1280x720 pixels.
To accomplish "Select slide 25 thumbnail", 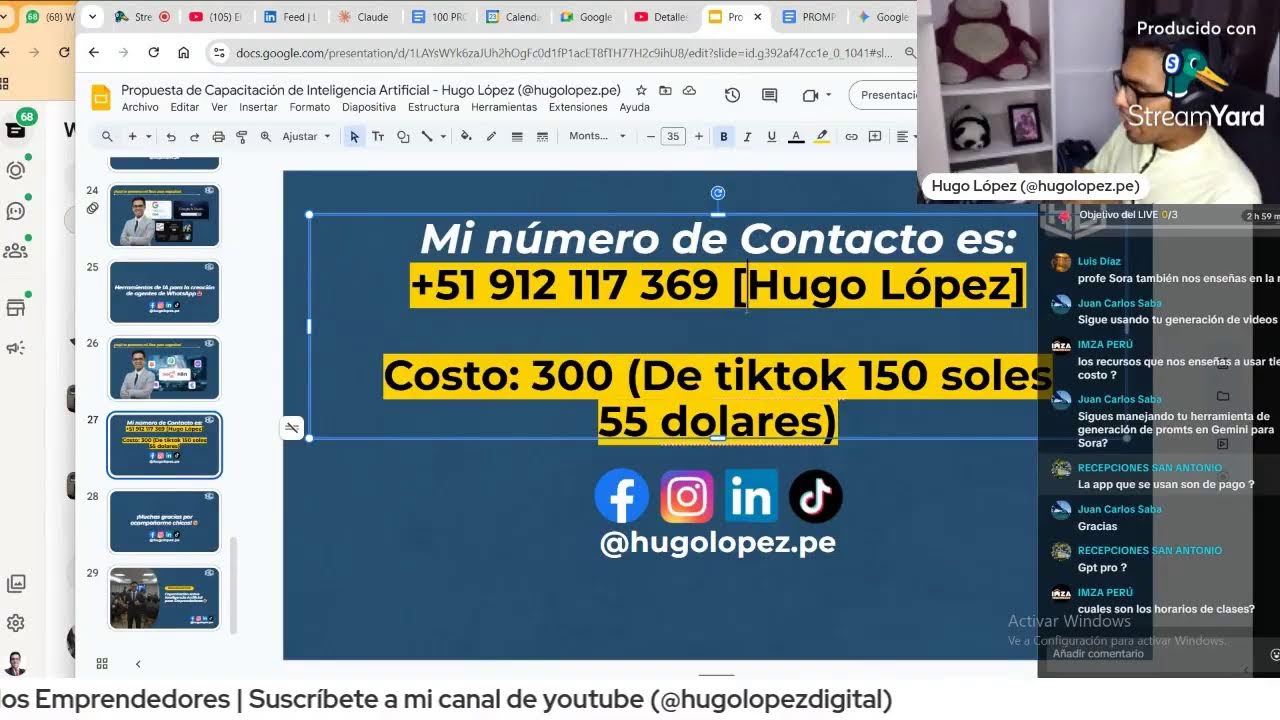I will click(x=164, y=291).
